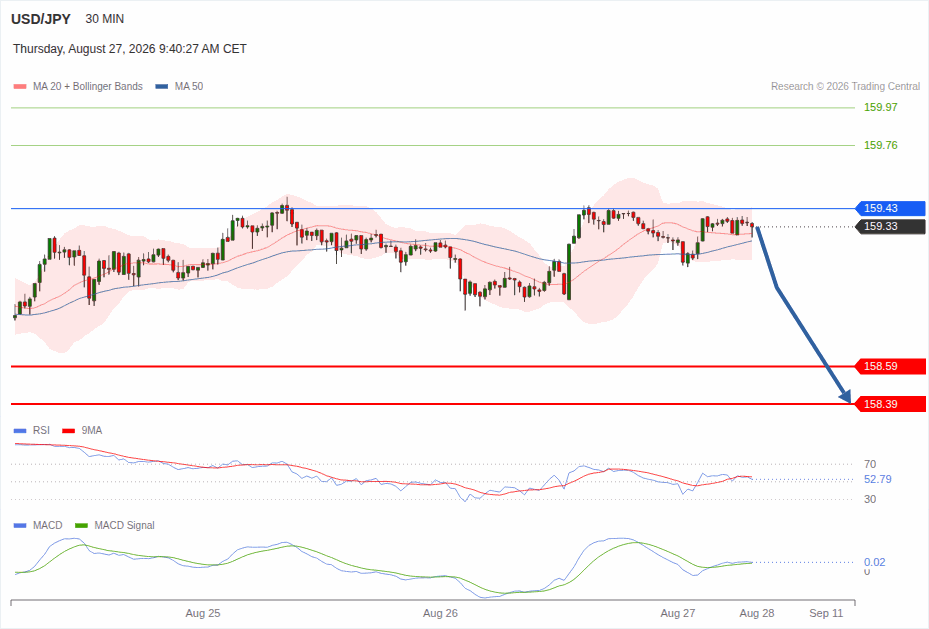Viewport: 929px width, 629px height.
Task: Click the USD/JPY chart title
Action: [41, 19]
